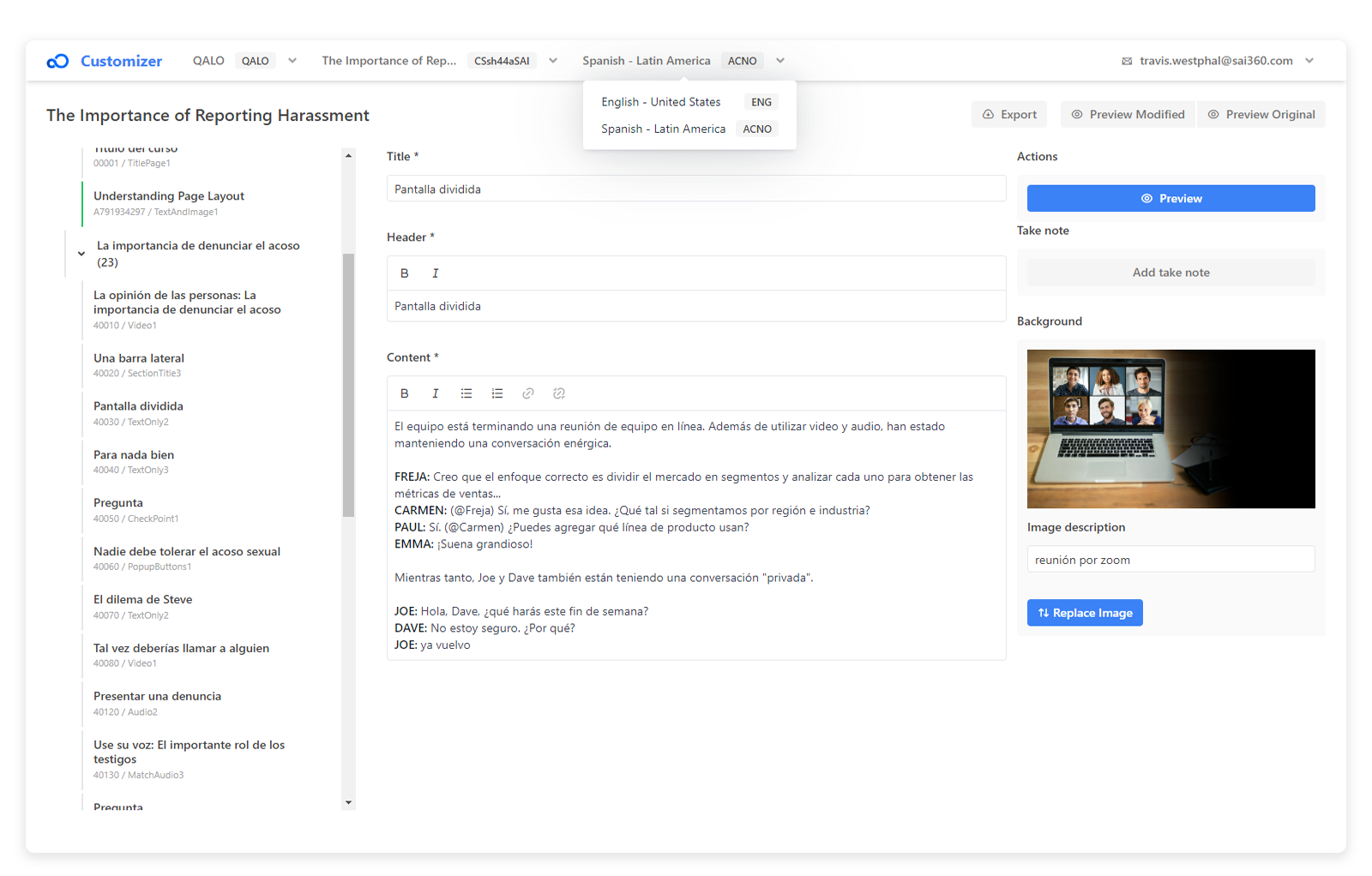This screenshot has height=876, width=1372.
Task: Click the Customizer brand text
Action: [121, 61]
